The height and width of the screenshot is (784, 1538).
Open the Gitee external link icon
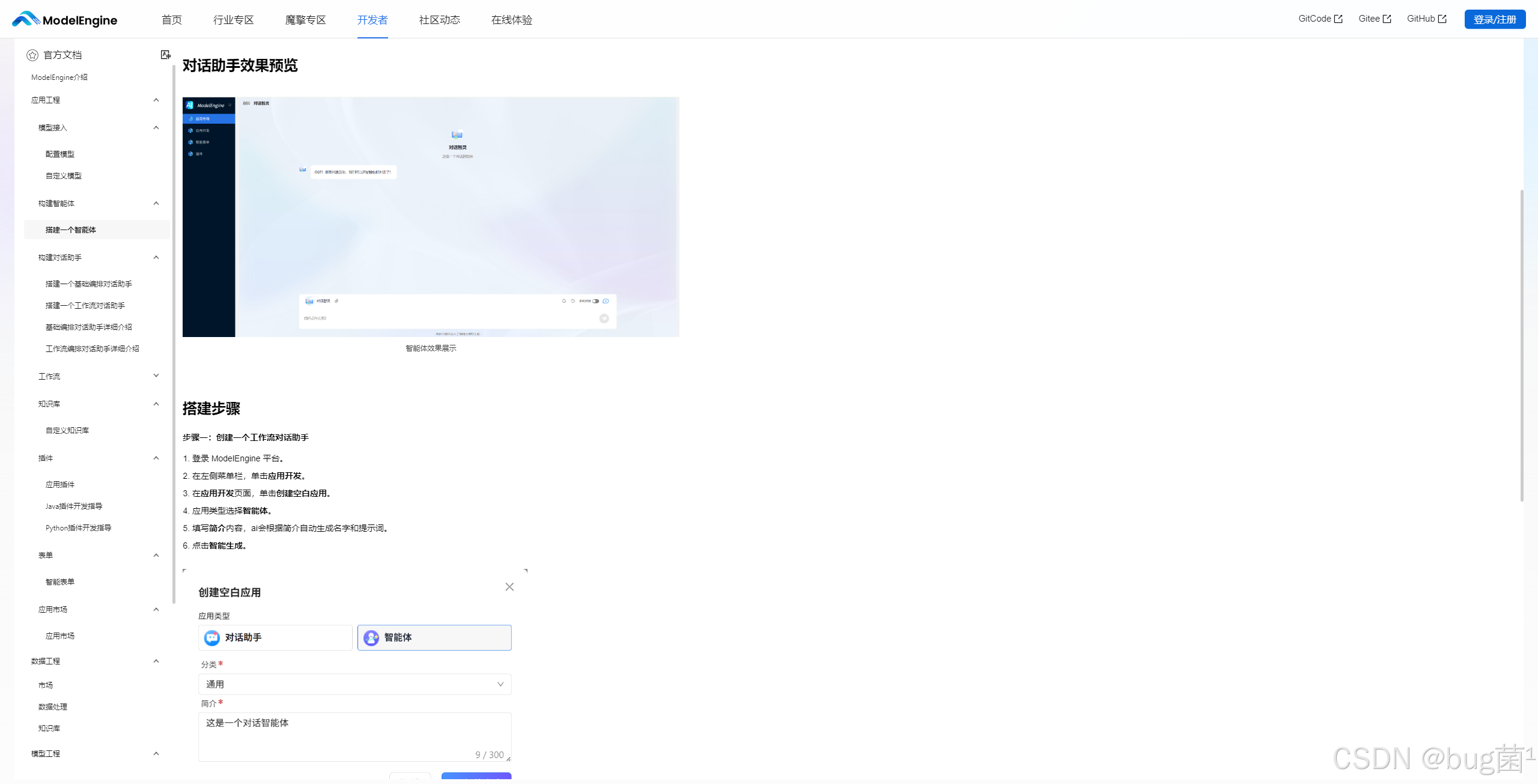[1387, 19]
